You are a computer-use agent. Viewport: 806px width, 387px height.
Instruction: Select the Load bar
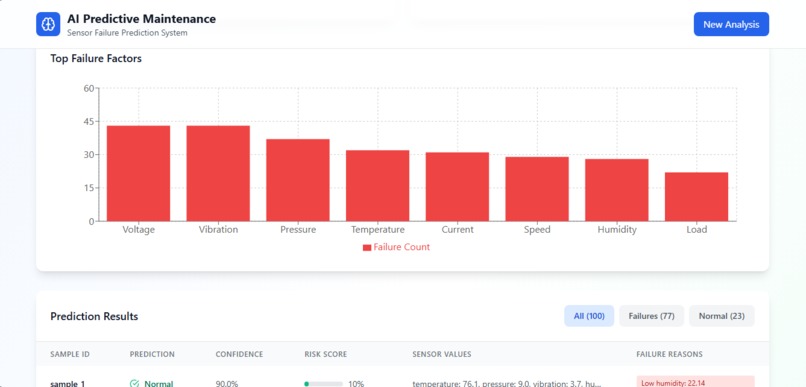coord(696,196)
